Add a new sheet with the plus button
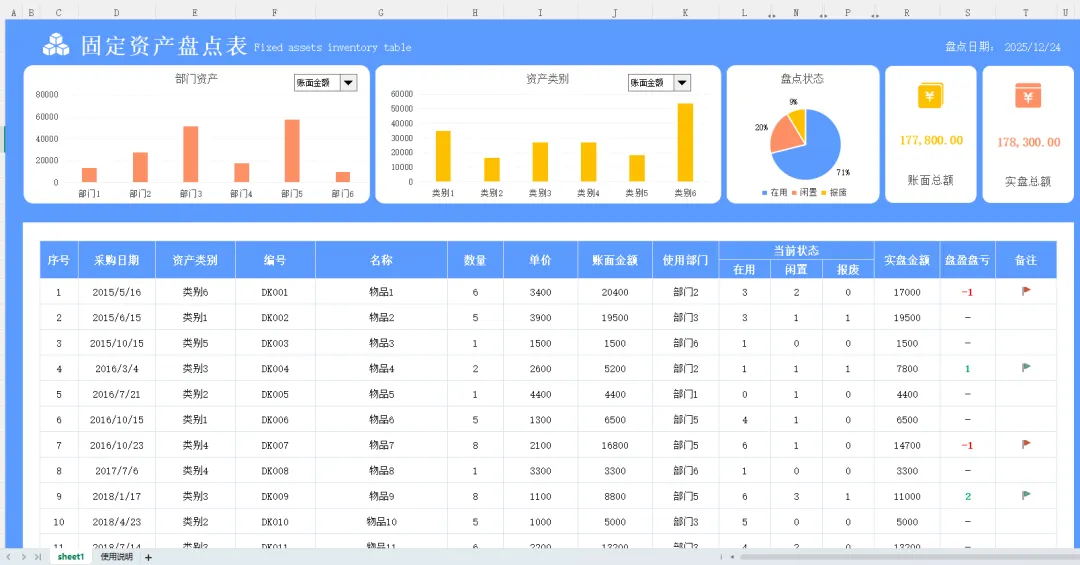The height and width of the screenshot is (565, 1080). point(148,557)
